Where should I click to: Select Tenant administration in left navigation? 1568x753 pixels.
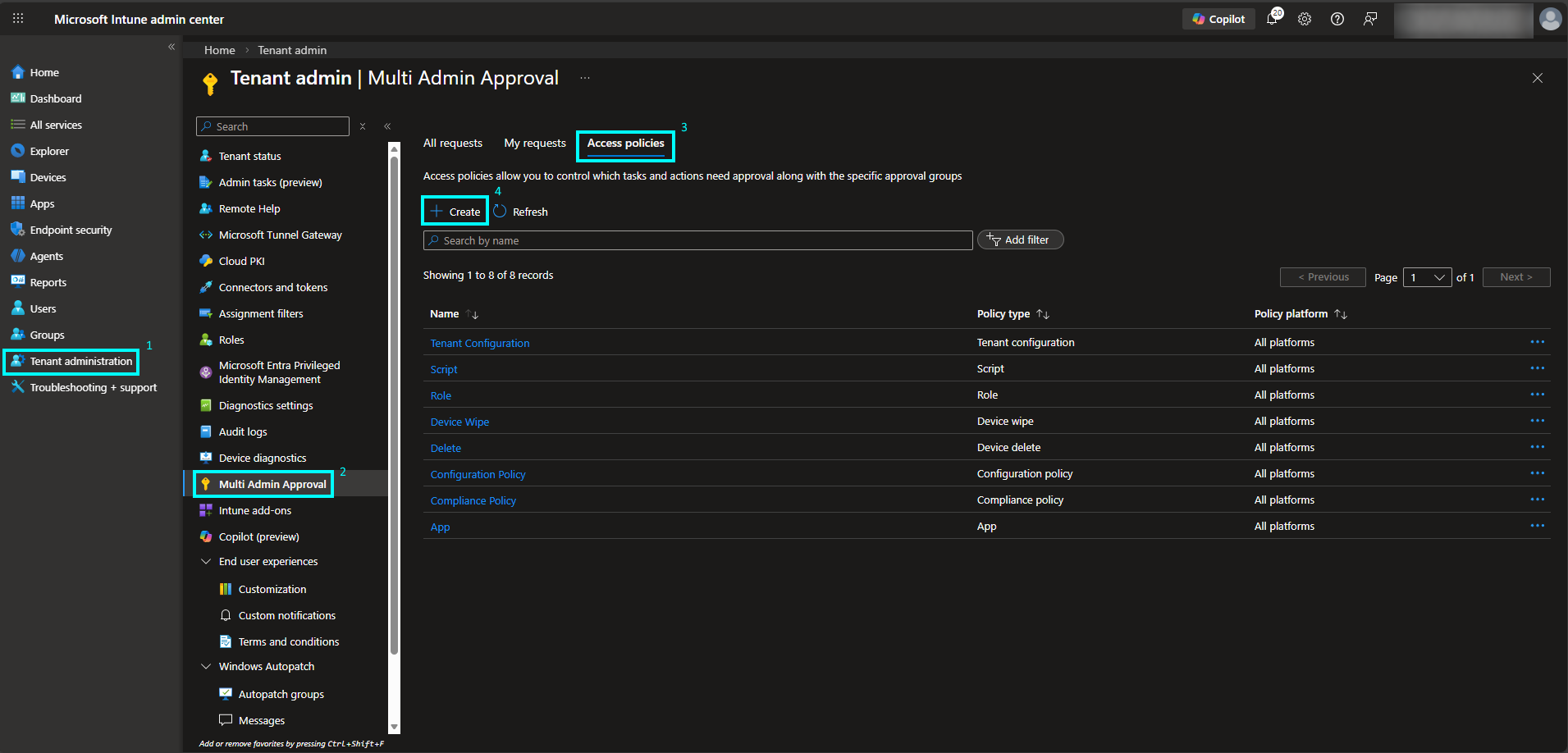[x=71, y=361]
